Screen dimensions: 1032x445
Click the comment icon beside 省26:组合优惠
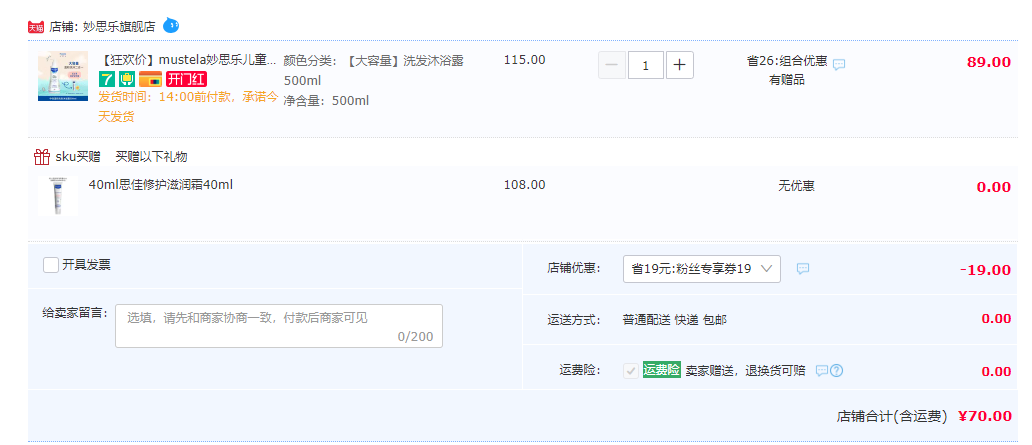(839, 65)
